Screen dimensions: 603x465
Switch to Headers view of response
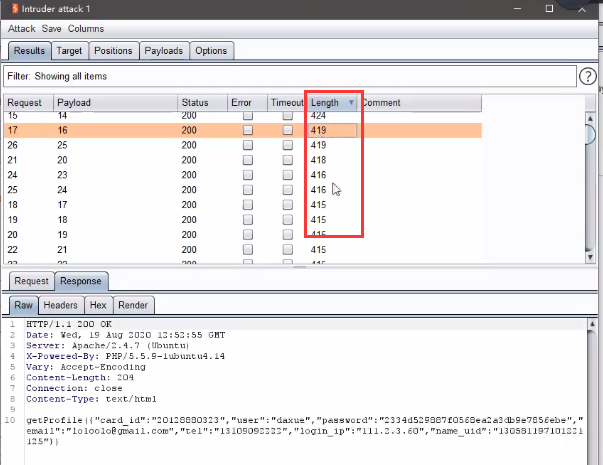(x=61, y=305)
